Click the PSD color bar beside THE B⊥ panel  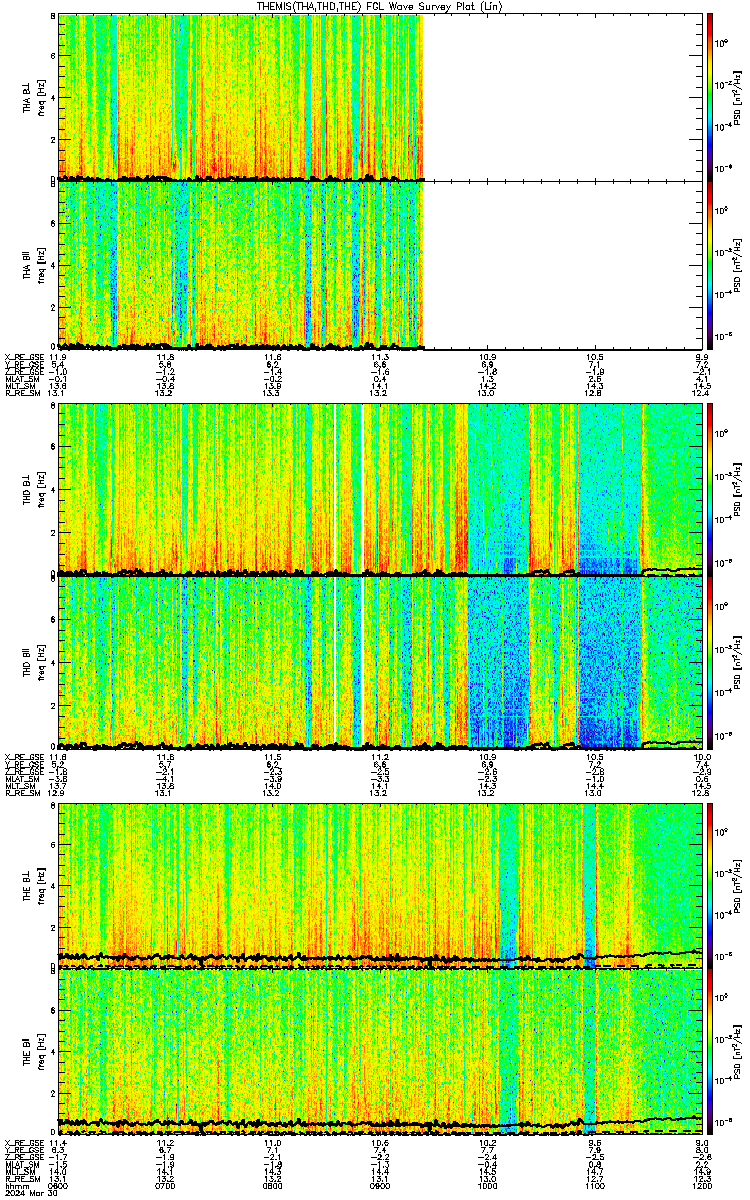710,885
